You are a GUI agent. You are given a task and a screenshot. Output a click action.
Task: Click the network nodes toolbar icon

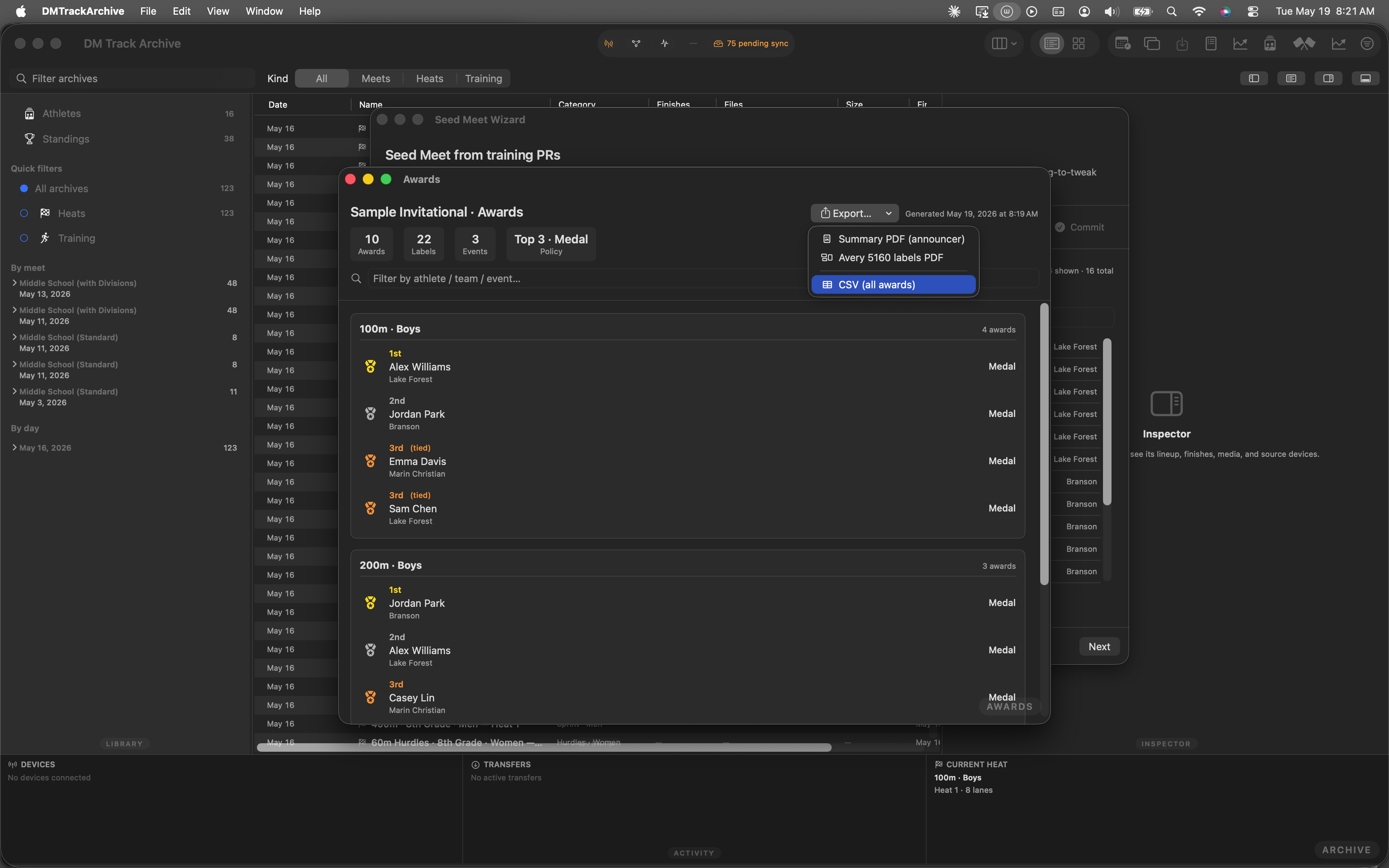coord(636,44)
